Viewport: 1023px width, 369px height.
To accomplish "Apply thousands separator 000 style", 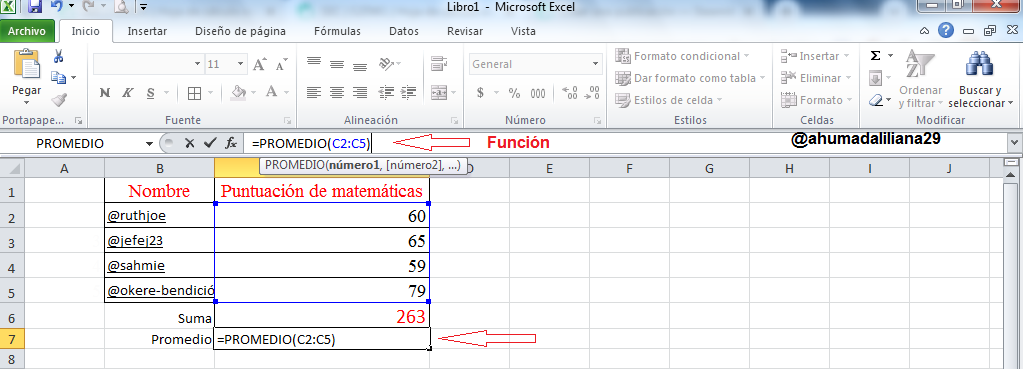I will pos(538,93).
